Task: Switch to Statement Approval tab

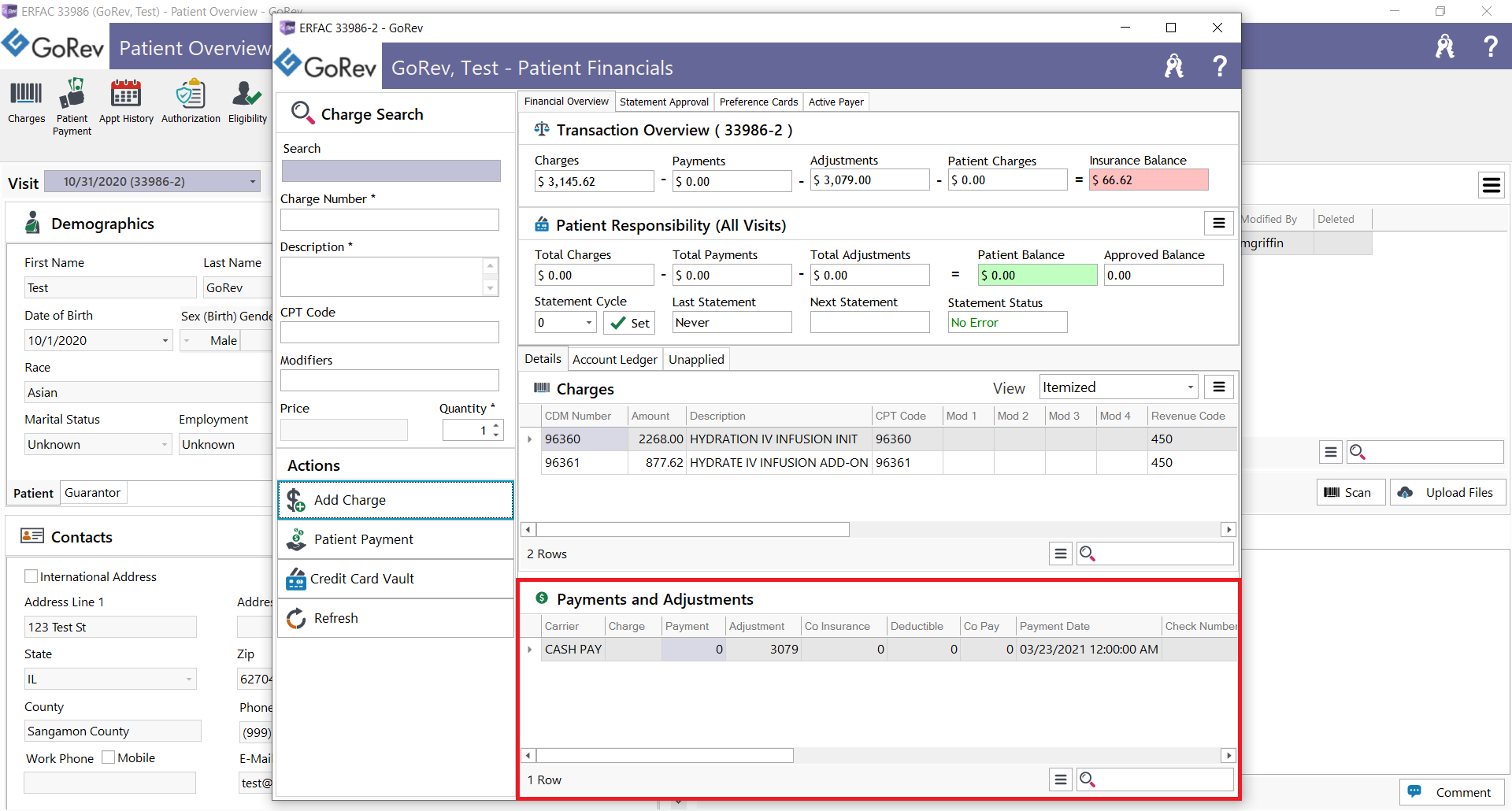Action: (x=664, y=102)
